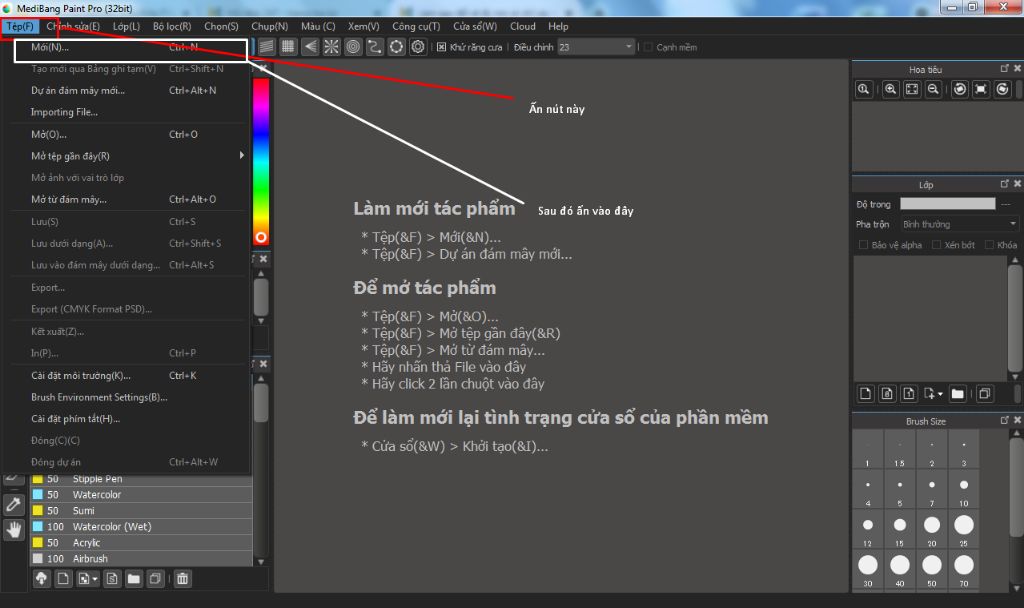Toggle the Cạnh mềm checkbox
The width and height of the screenshot is (1024, 608).
pyautogui.click(x=648, y=47)
